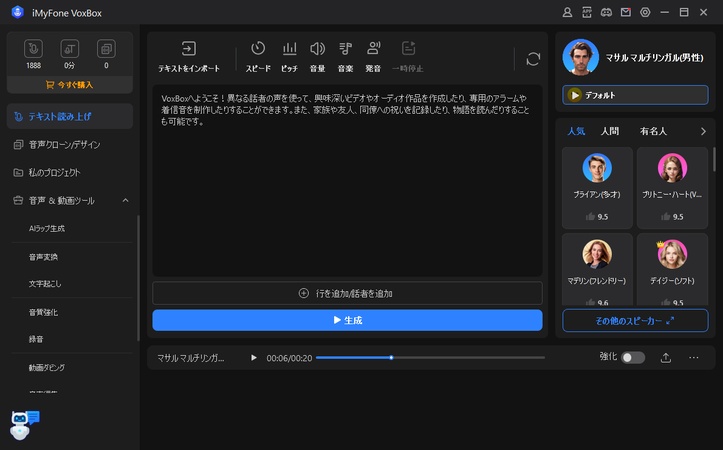Select テキスト読み上げ in sidebar
The width and height of the screenshot is (723, 450).
[x=70, y=116]
